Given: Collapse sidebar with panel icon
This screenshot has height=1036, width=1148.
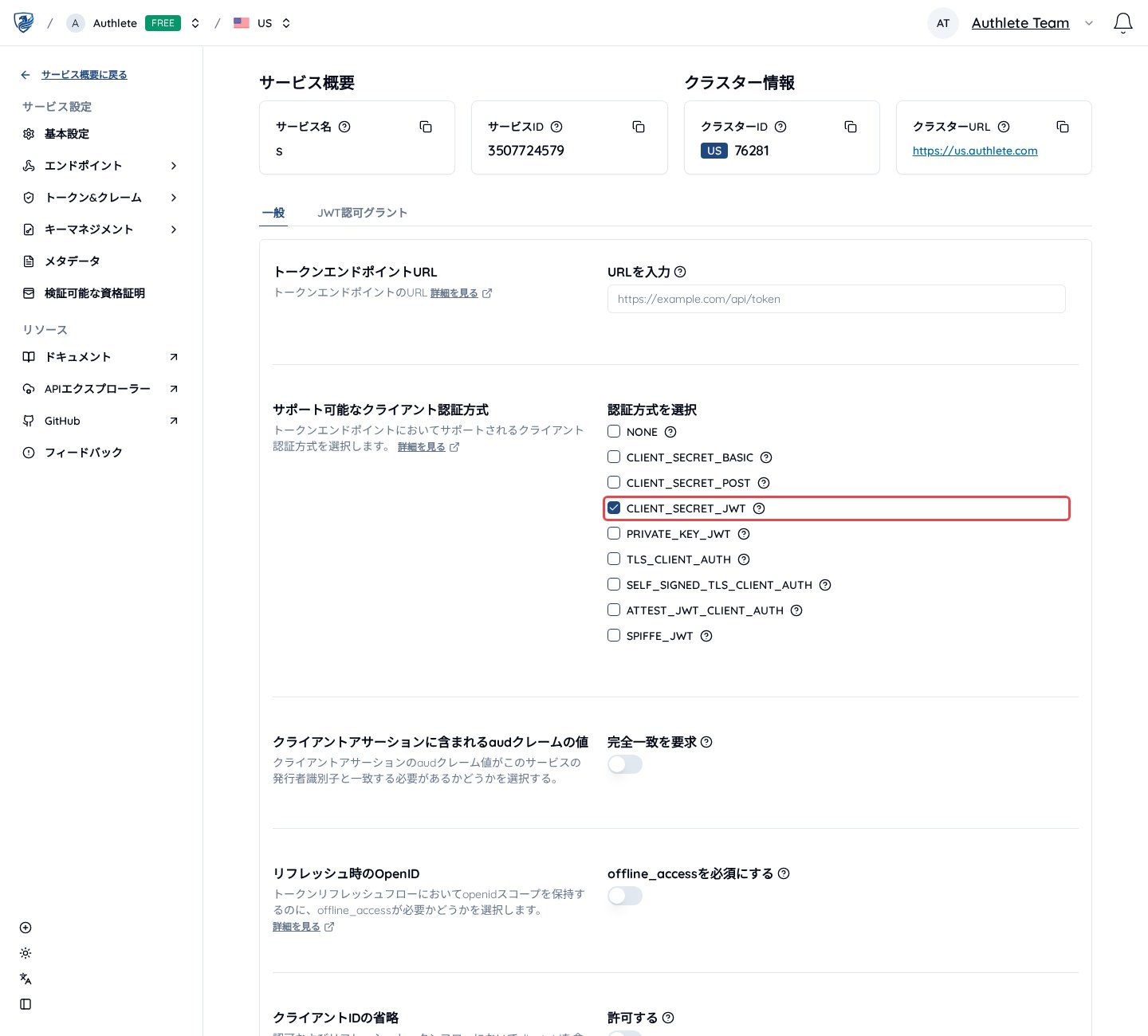Looking at the screenshot, I should 26,1004.
